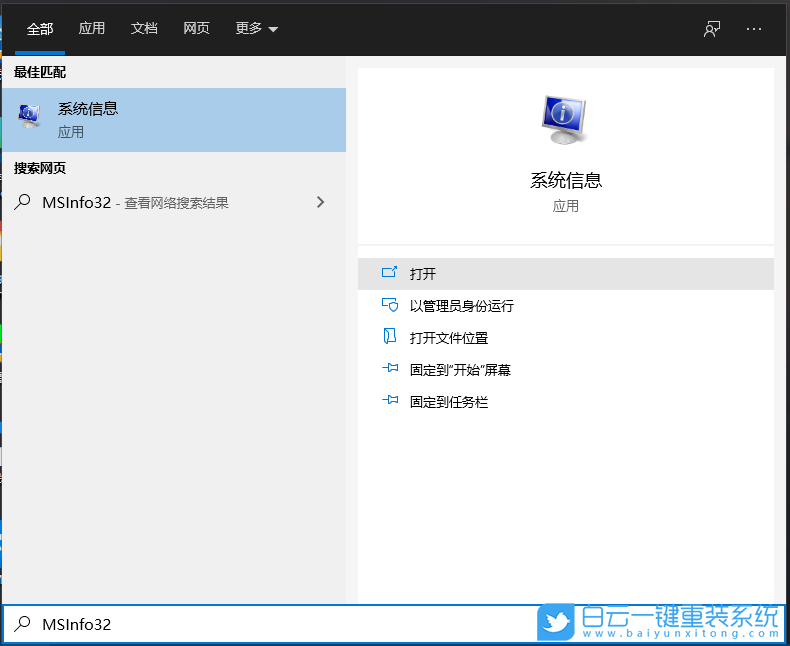The height and width of the screenshot is (646, 790).
Task: Switch to the 网页 tab
Action: tap(196, 28)
